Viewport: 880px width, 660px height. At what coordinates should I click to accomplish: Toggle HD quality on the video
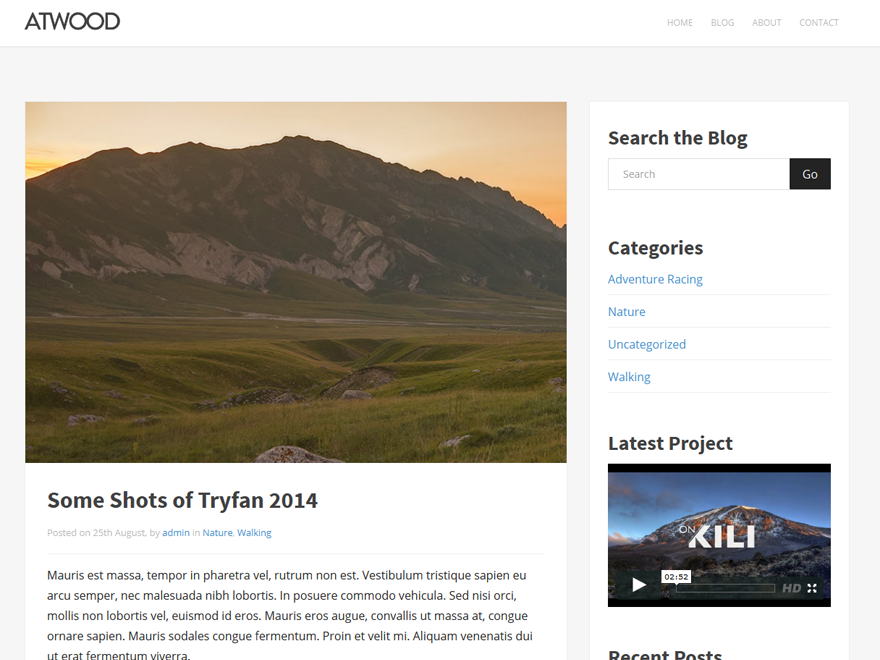point(791,588)
